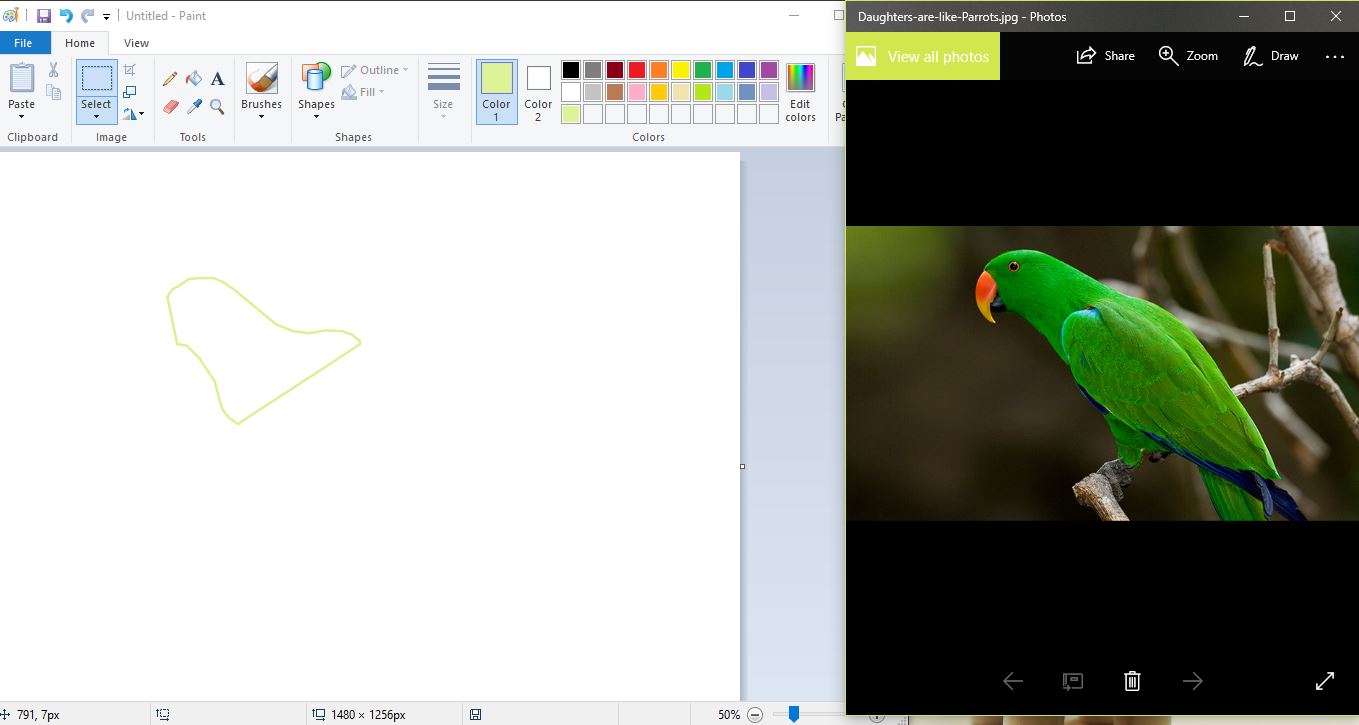
Task: Click the Zoom button in Photos
Action: (1188, 56)
